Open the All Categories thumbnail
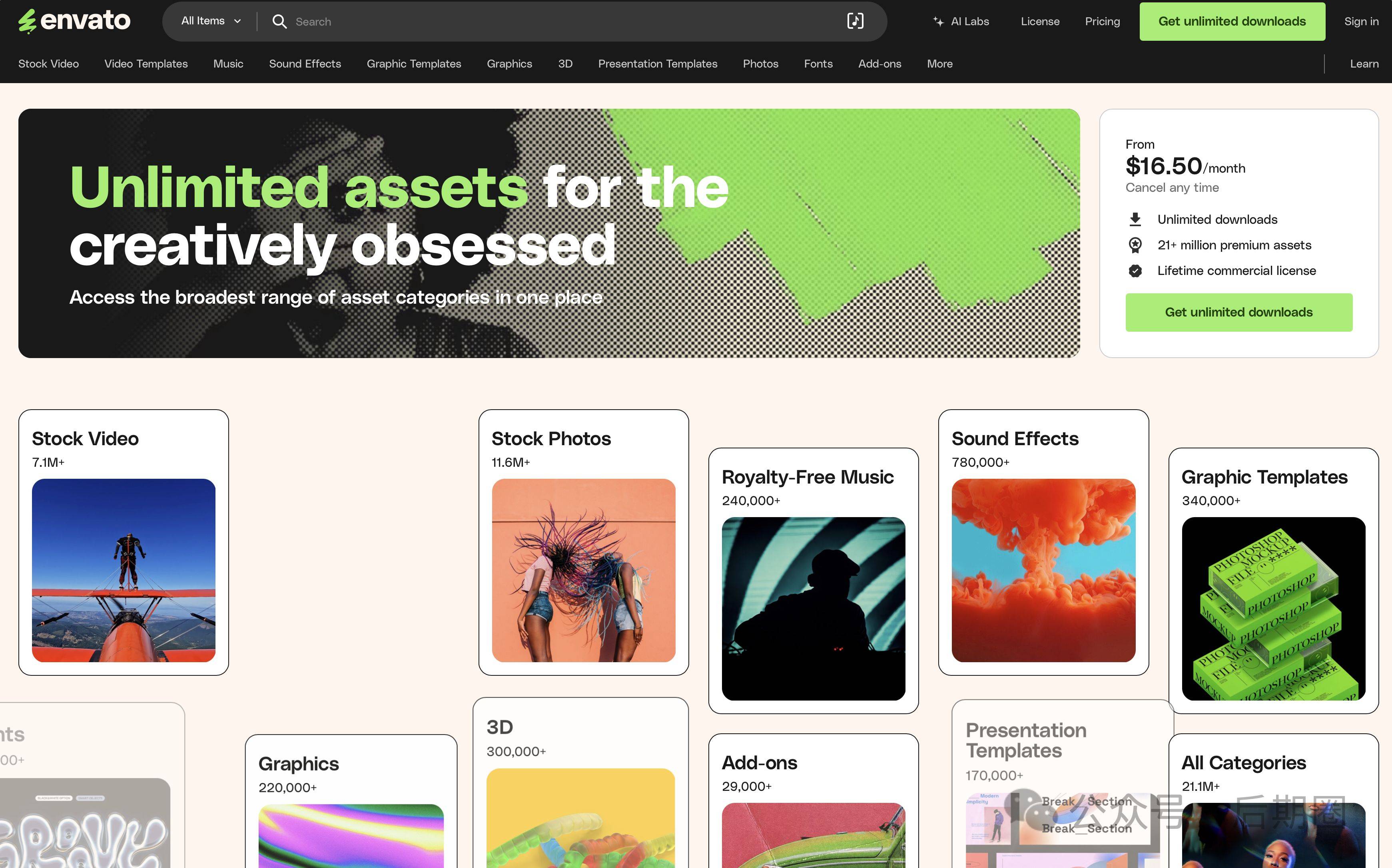 [1273, 835]
